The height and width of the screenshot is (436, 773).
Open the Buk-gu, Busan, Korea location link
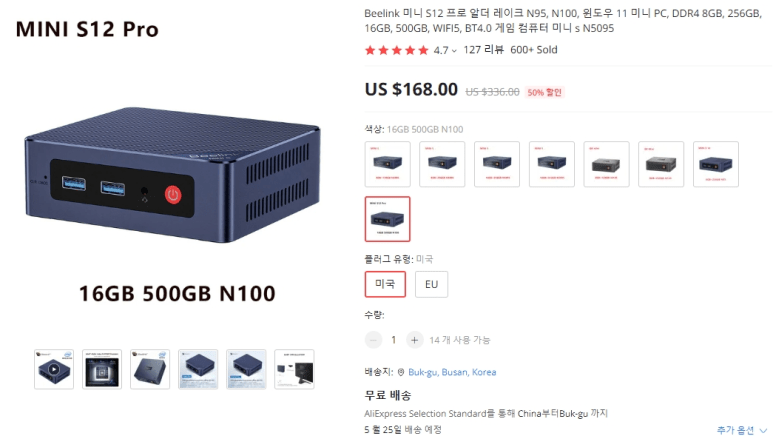[x=452, y=372]
